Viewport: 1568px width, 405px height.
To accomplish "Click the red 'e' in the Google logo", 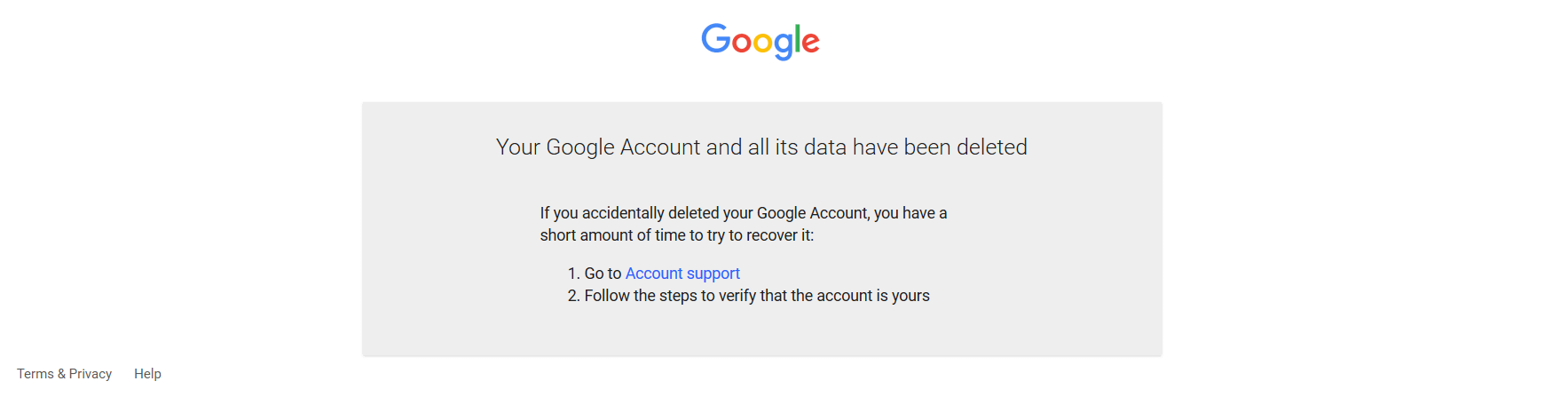I will click(x=811, y=44).
